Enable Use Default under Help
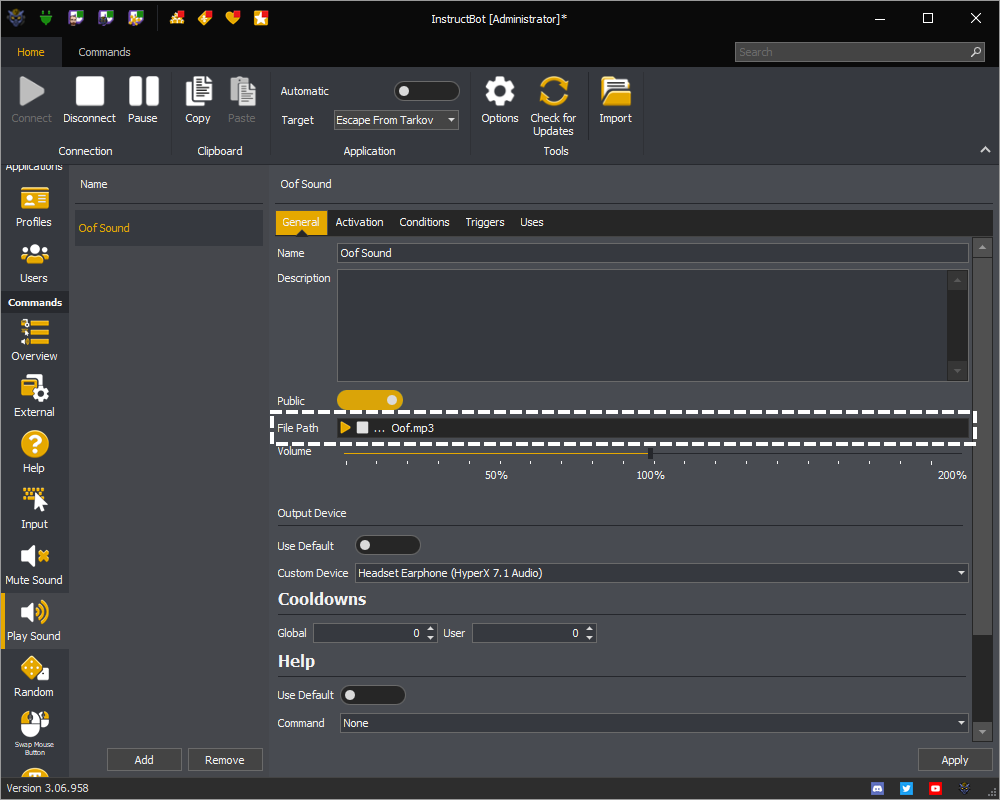The image size is (1000, 800). (x=373, y=695)
